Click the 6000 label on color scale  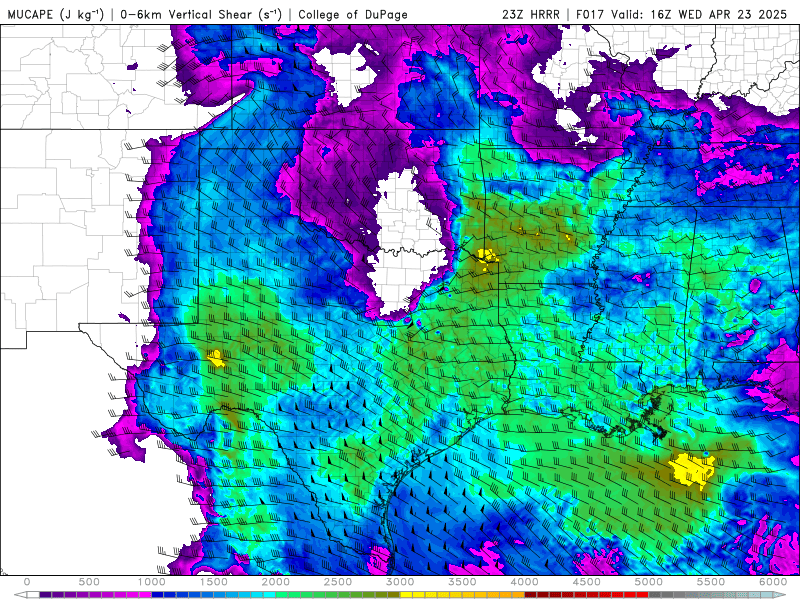[773, 582]
